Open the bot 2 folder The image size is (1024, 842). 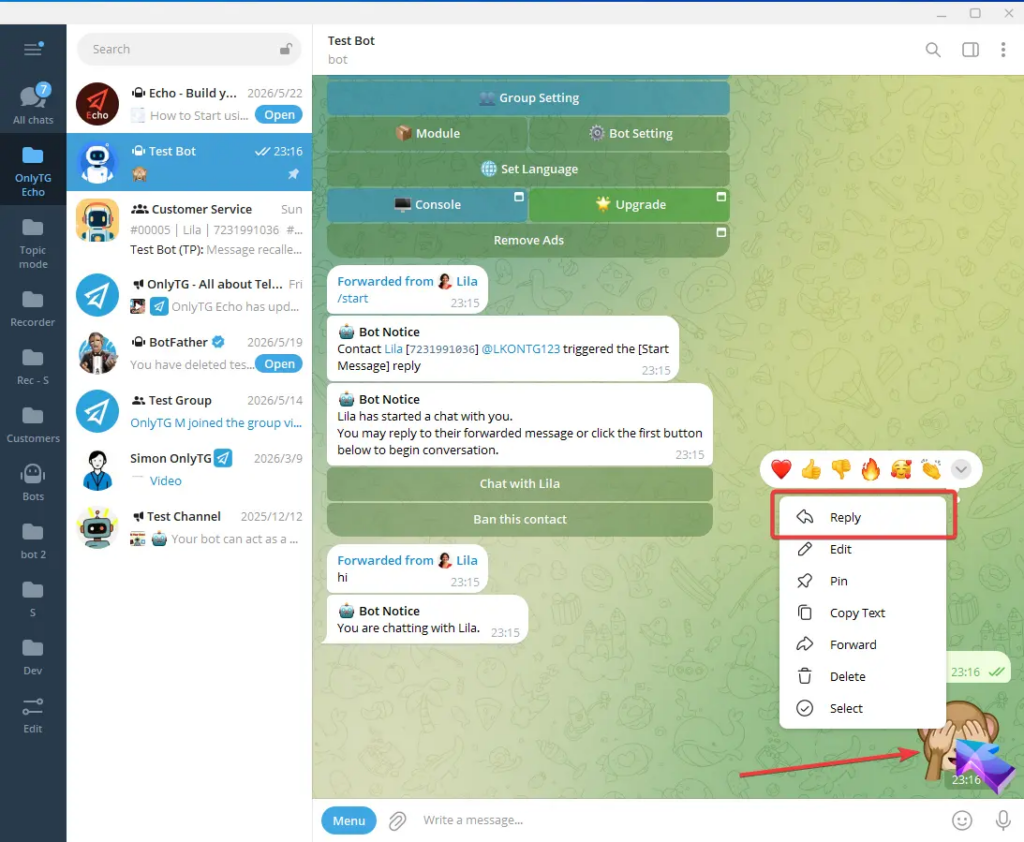(x=33, y=541)
